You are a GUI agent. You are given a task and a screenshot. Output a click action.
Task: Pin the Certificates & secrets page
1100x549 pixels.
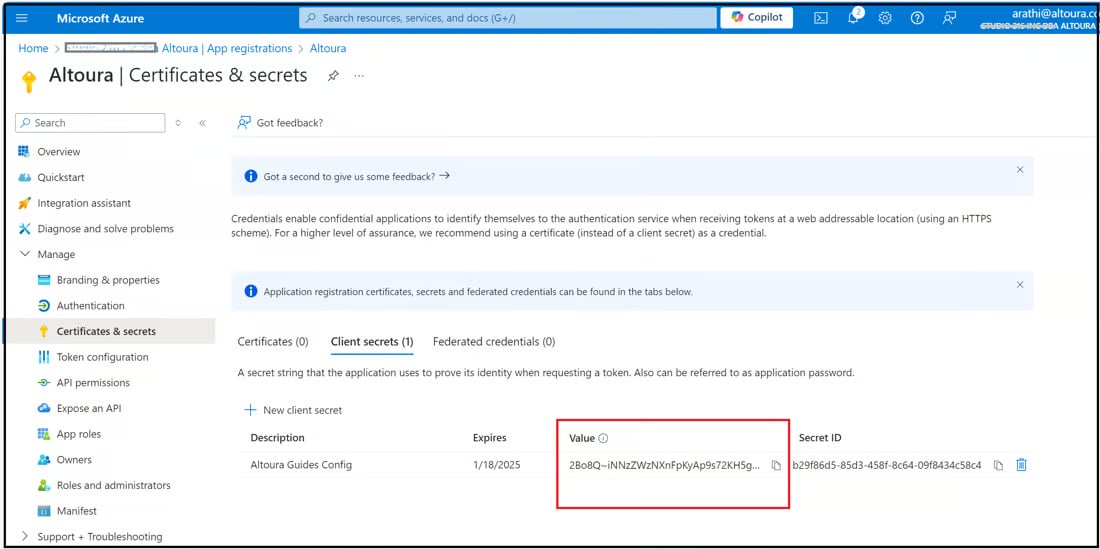[x=333, y=76]
